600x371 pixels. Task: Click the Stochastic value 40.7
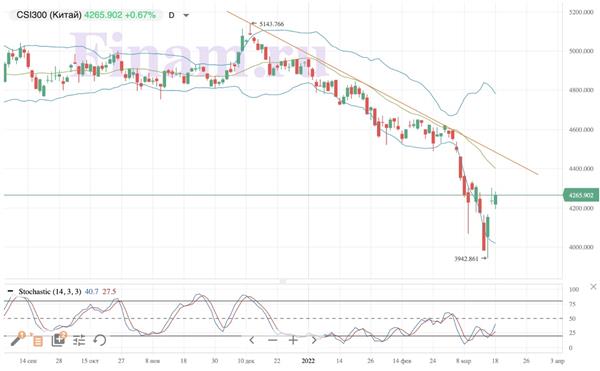[91, 291]
